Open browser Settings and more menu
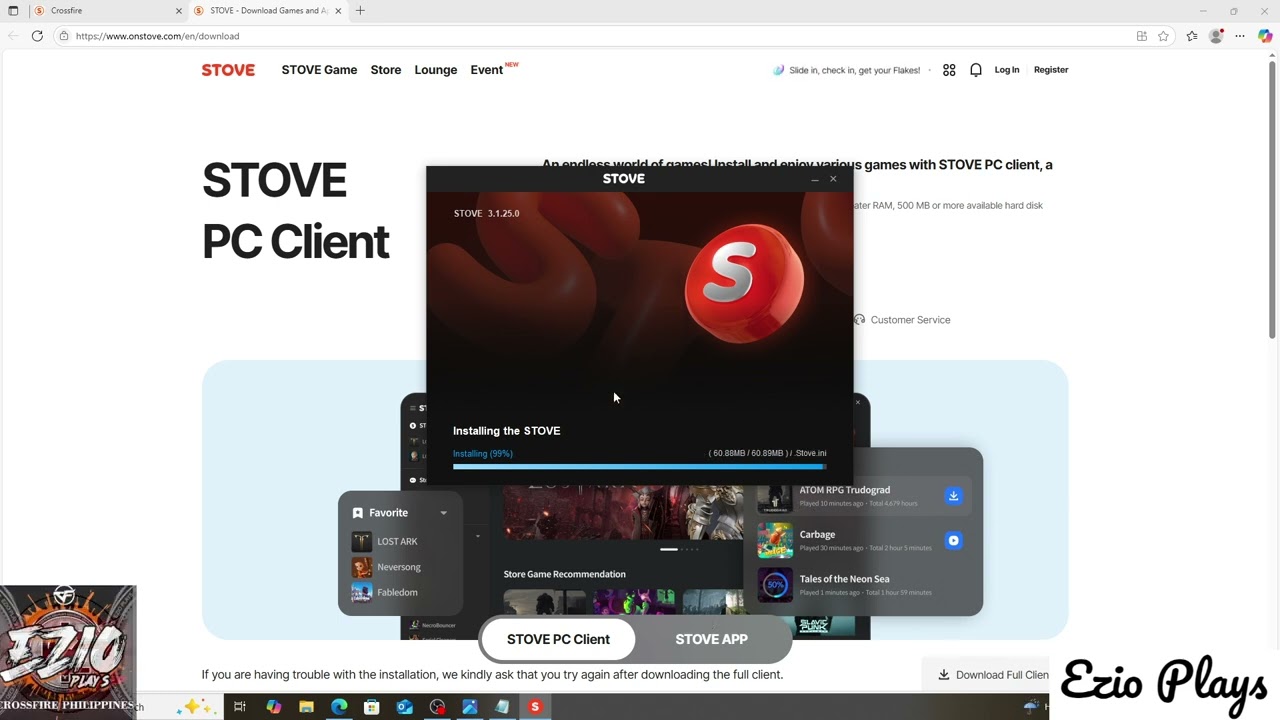This screenshot has height=720, width=1280. click(1240, 36)
